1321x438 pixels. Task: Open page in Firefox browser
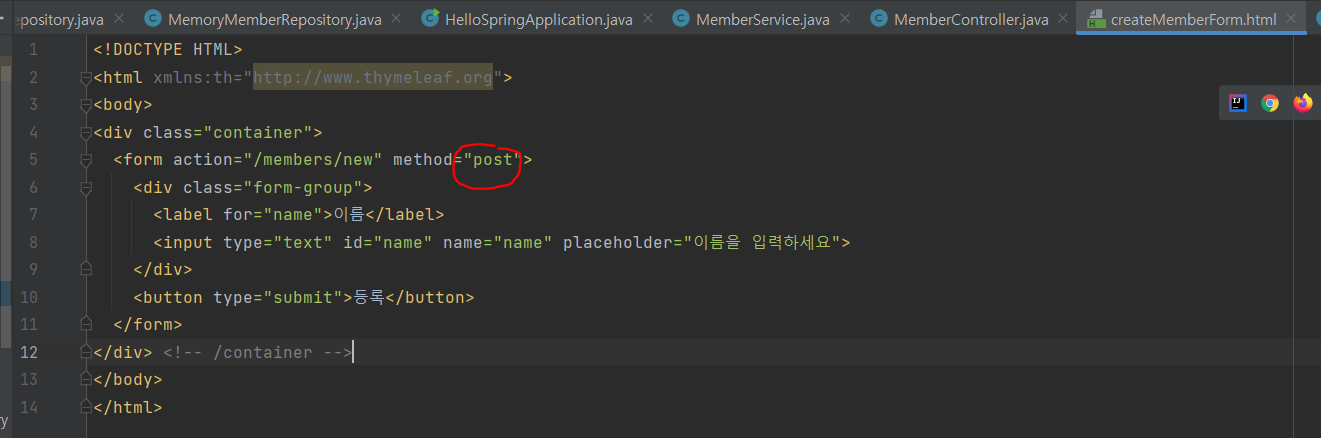[x=1302, y=103]
